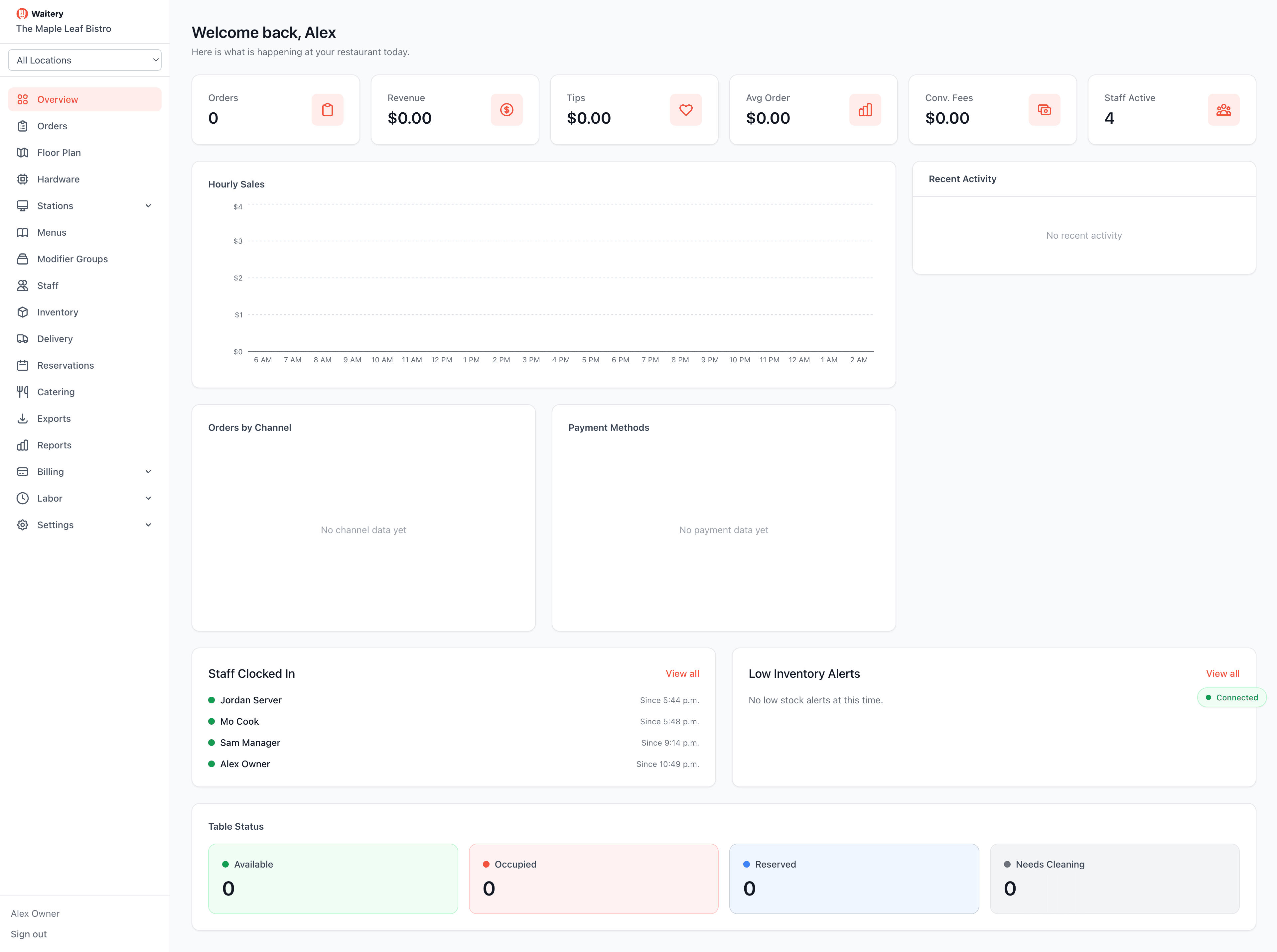Image resolution: width=1277 pixels, height=952 pixels.
Task: Click Sam Manager in clocked-in list
Action: coord(250,743)
